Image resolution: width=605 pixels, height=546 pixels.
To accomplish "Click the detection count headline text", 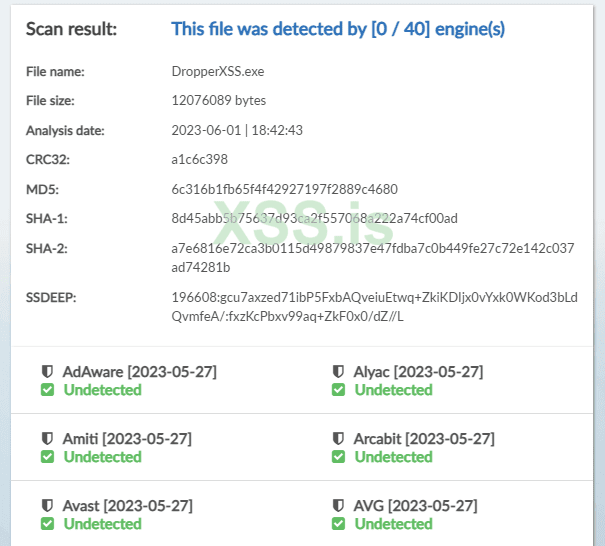I will [x=338, y=29].
